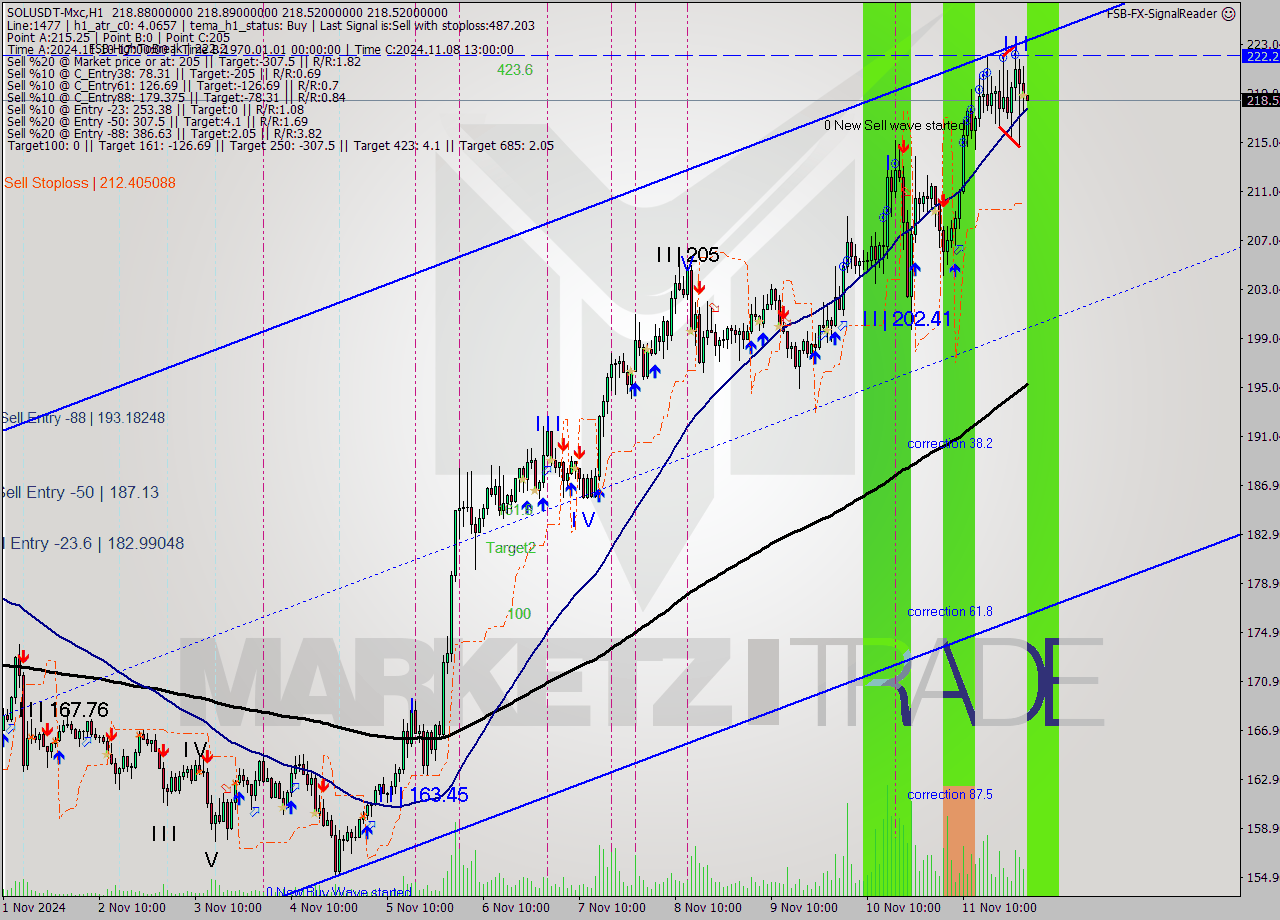Click the 'Sell Entry -88 | 193.18248' label

83,417
